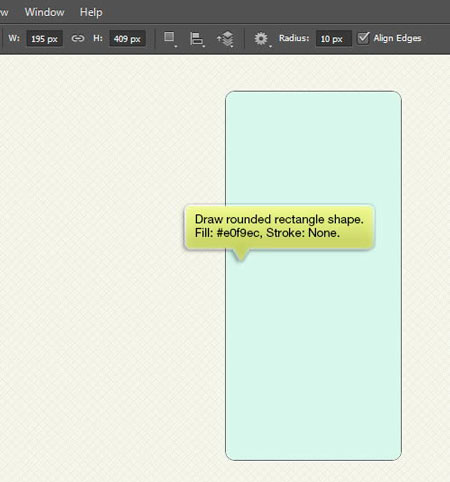Open the Help menu
This screenshot has height=482, width=450.
click(91, 12)
